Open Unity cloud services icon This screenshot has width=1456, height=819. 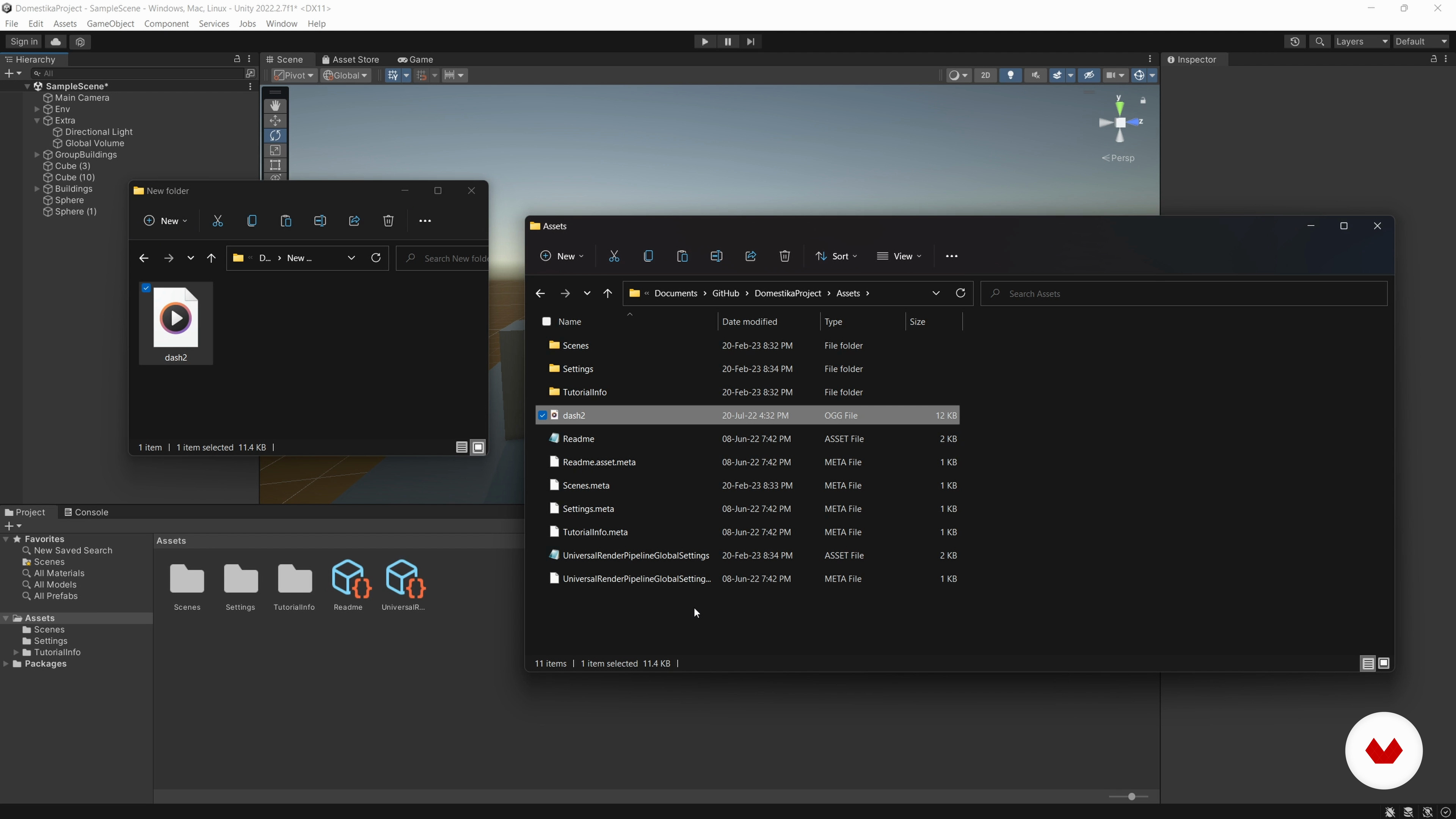tap(55, 41)
